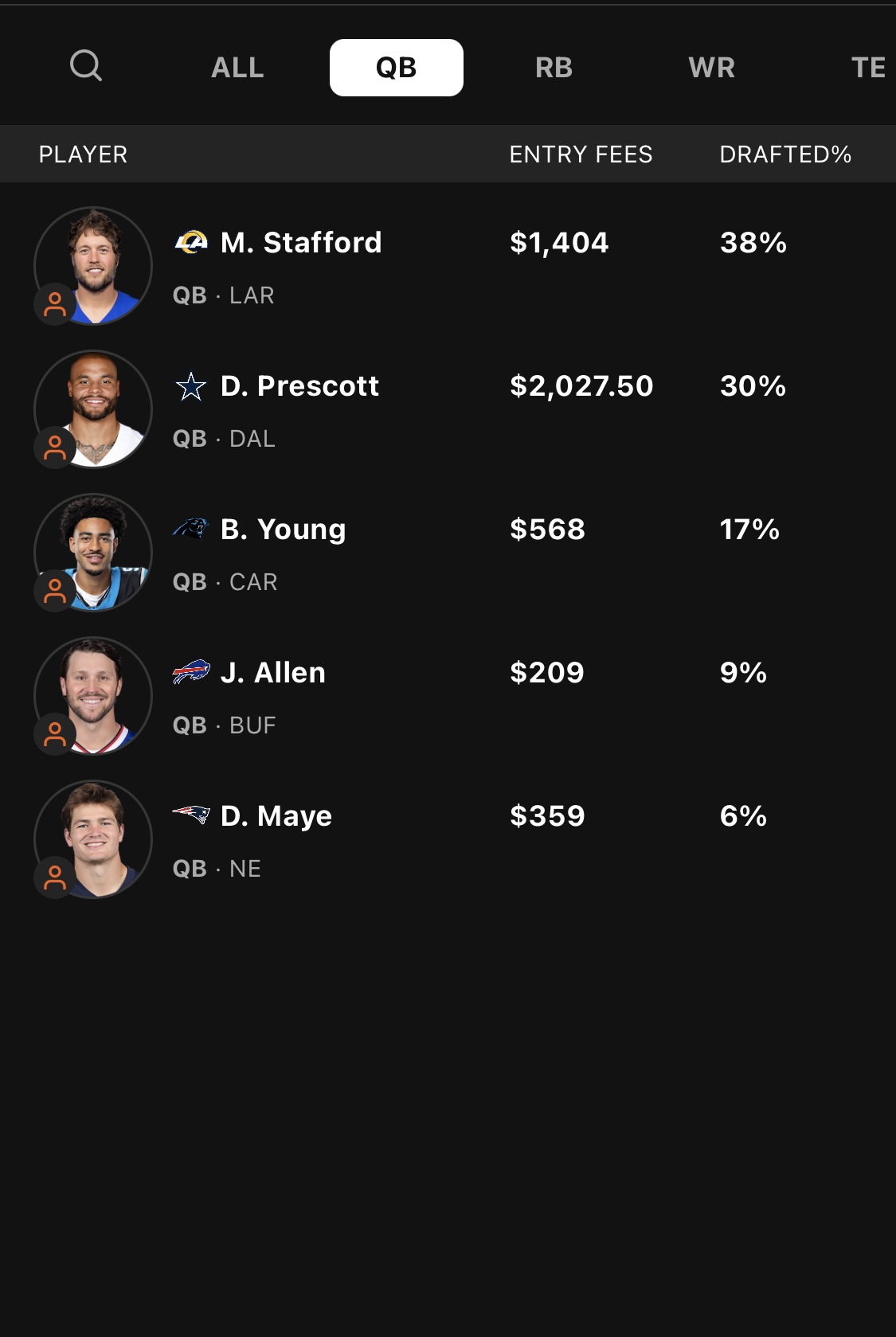Switch to the TE position tab
Viewport: 896px width, 1337px height.
point(868,68)
